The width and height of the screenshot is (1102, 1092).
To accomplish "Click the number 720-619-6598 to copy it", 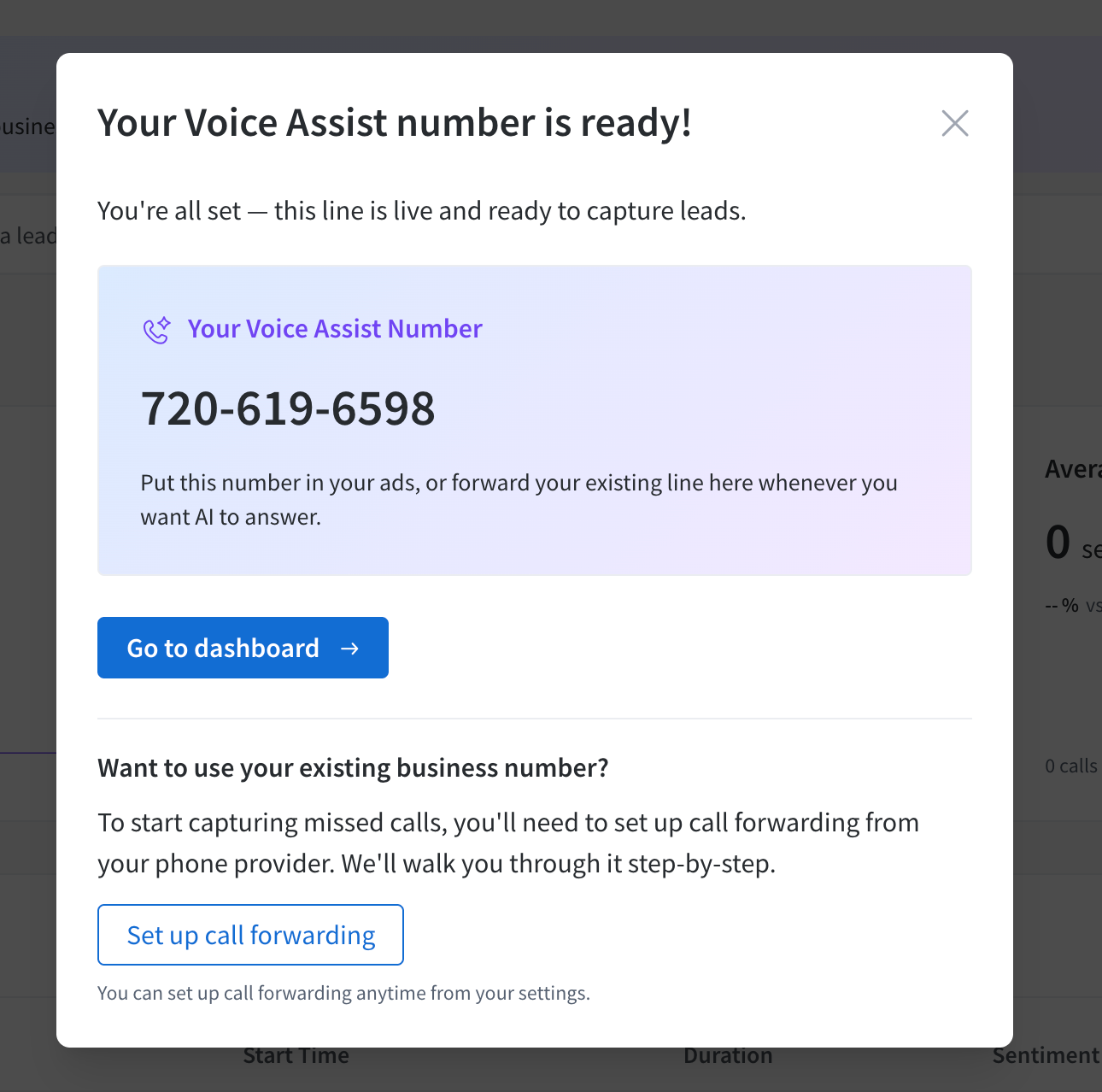I will [x=288, y=409].
